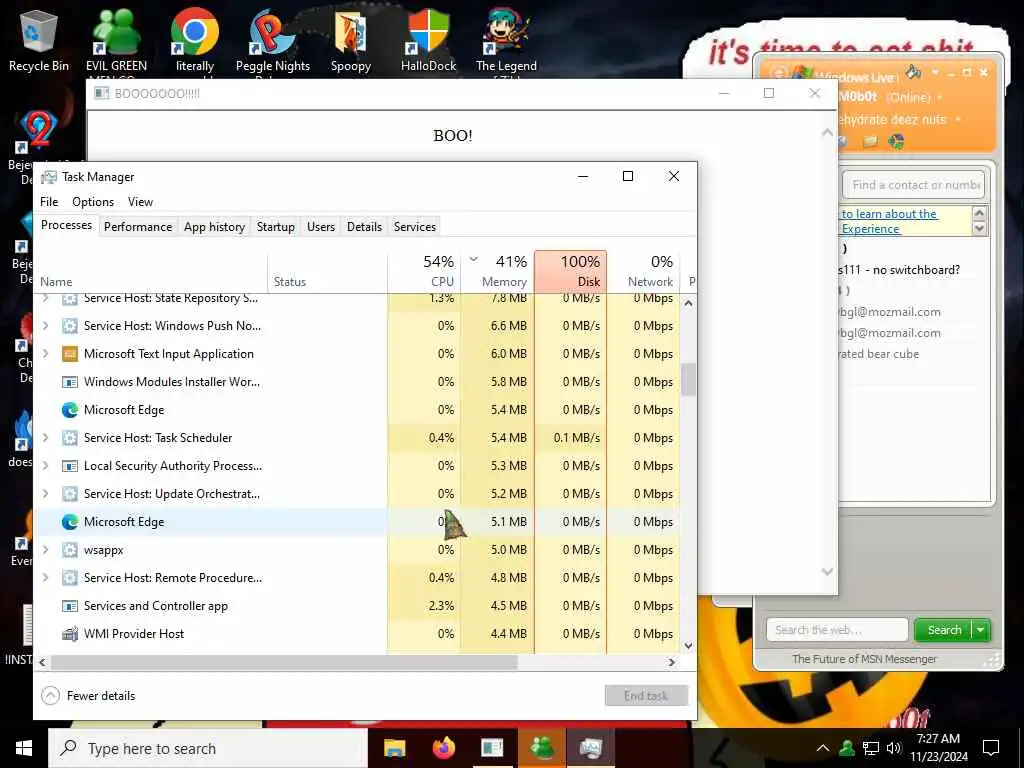Image resolution: width=1024 pixels, height=768 pixels.
Task: Expand Service Host: Task Scheduler row
Action: point(45,438)
